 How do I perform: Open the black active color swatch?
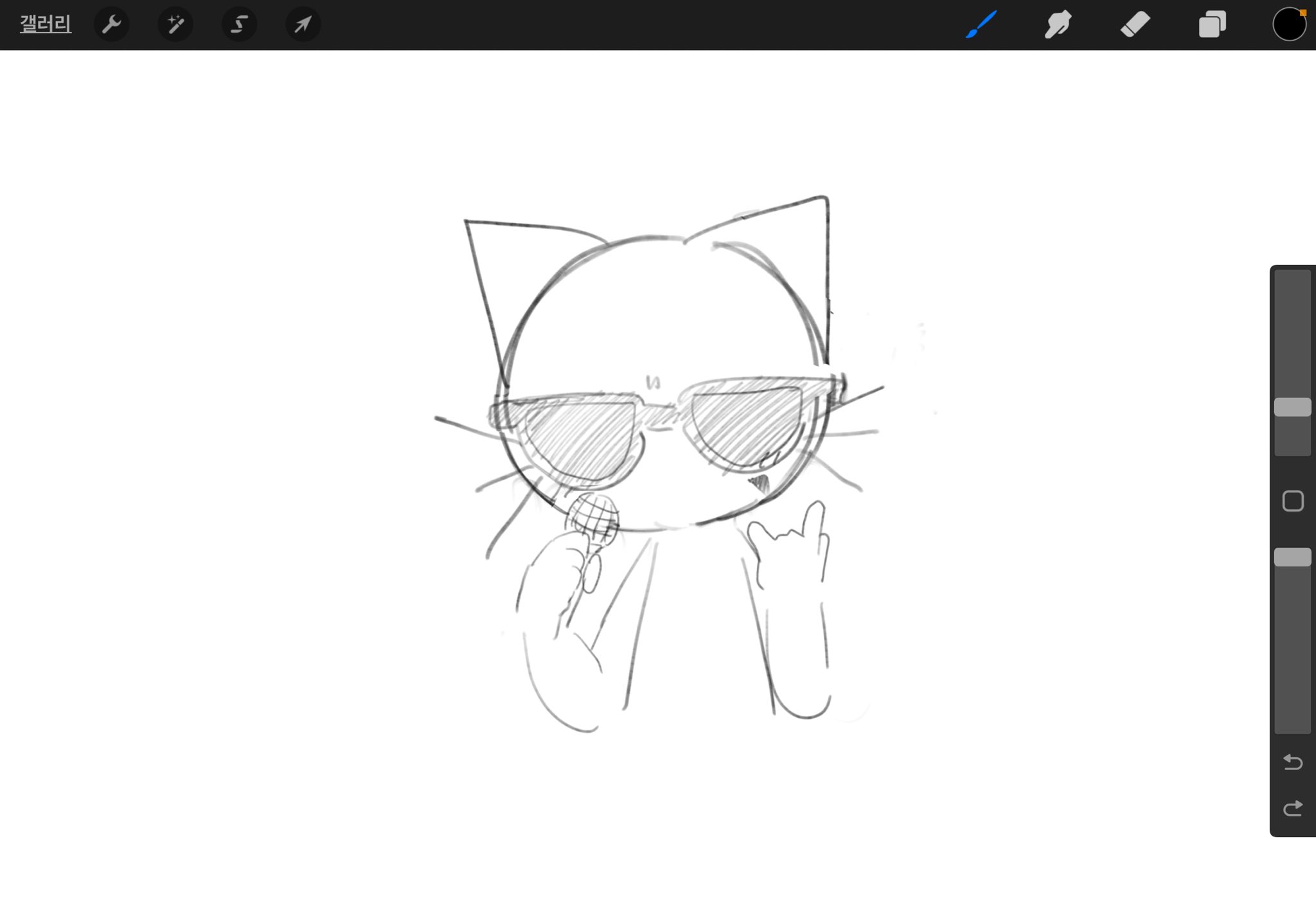1289,24
